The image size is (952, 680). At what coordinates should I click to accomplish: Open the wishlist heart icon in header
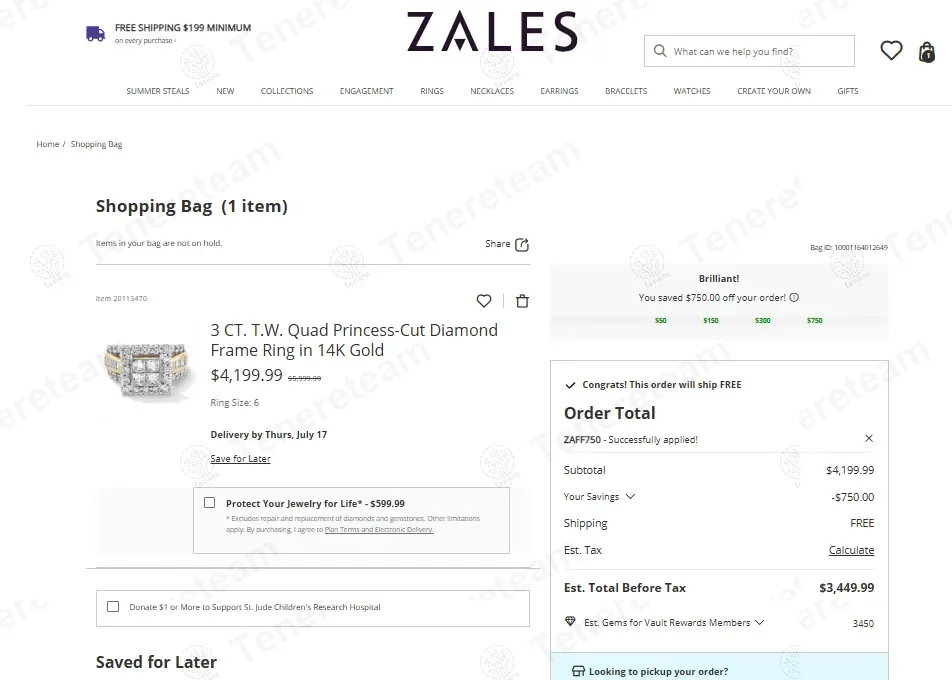click(891, 50)
